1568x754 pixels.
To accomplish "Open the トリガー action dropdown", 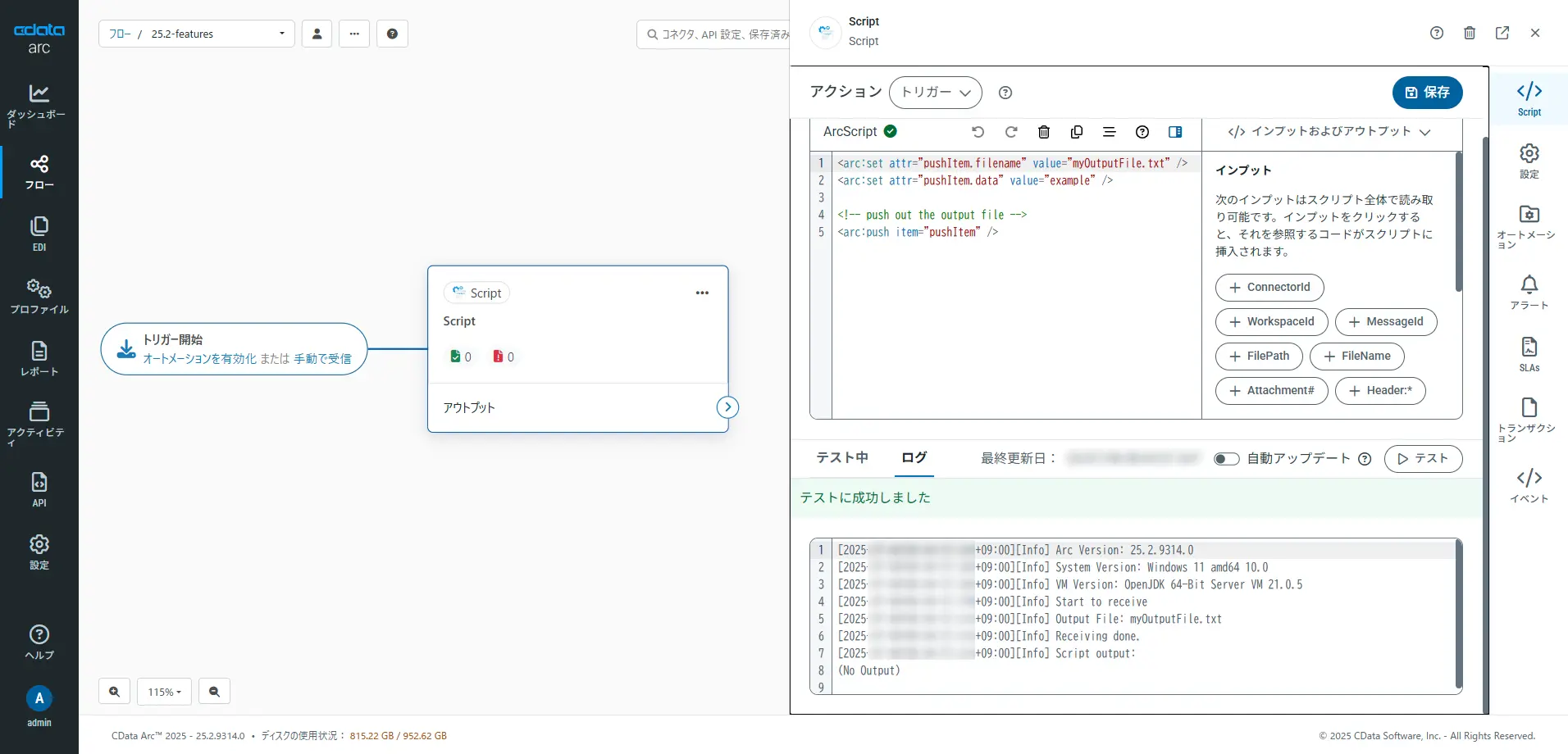I will tap(936, 93).
